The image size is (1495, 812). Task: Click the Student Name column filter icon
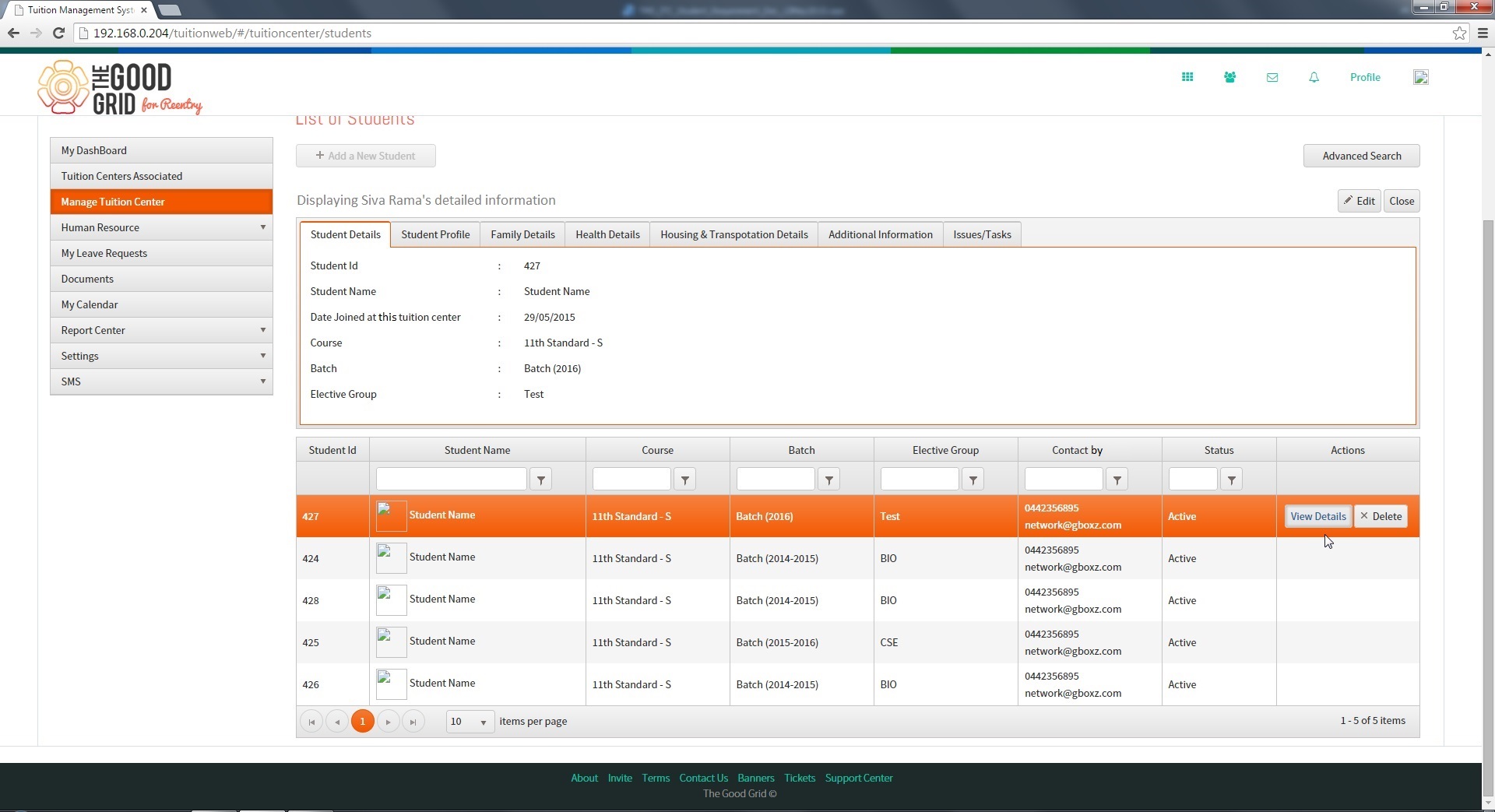click(x=540, y=480)
